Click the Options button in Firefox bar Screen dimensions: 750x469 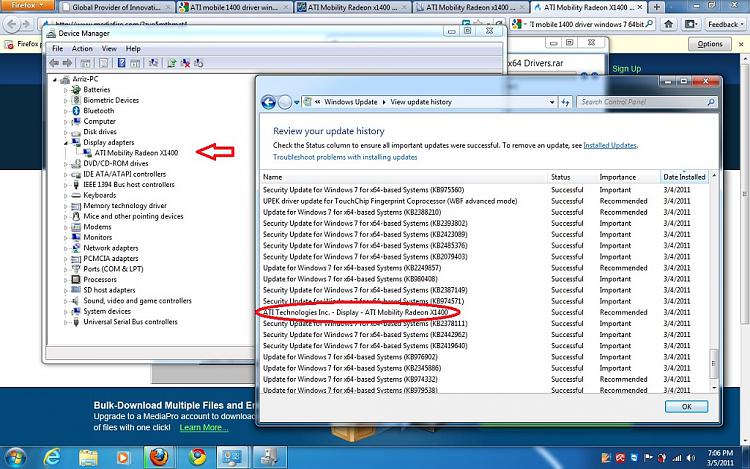coord(710,44)
